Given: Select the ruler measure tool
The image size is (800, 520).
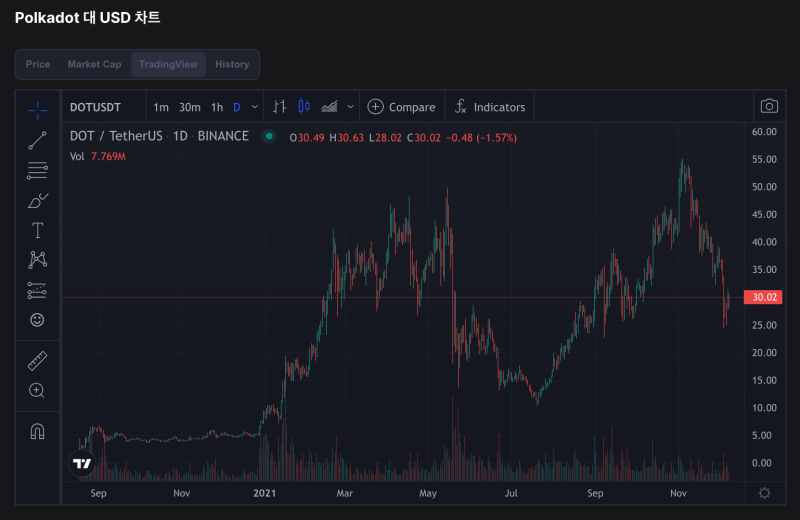Looking at the screenshot, I should pyautogui.click(x=37, y=361).
